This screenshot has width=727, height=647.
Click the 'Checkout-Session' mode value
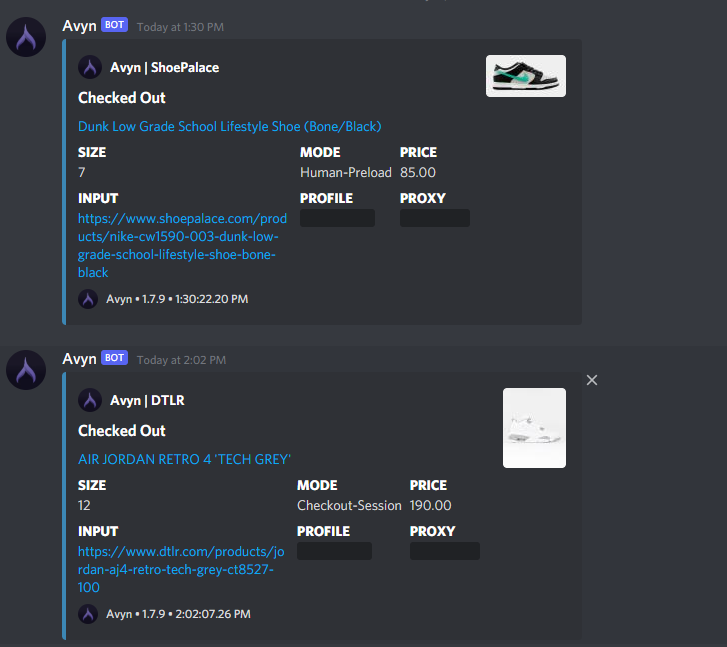tap(349, 505)
